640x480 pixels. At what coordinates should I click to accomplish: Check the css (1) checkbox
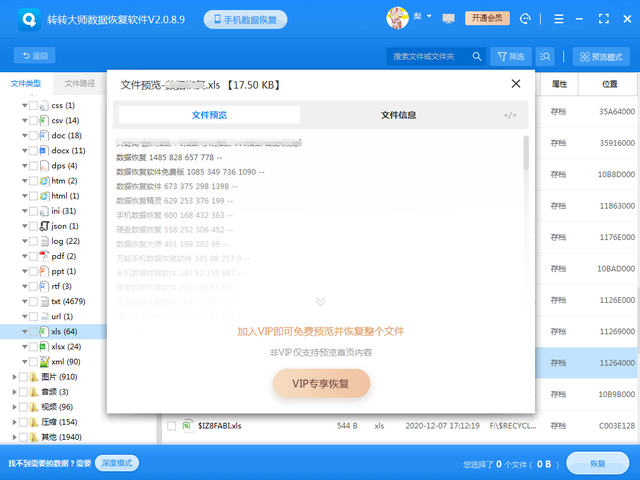click(x=33, y=106)
